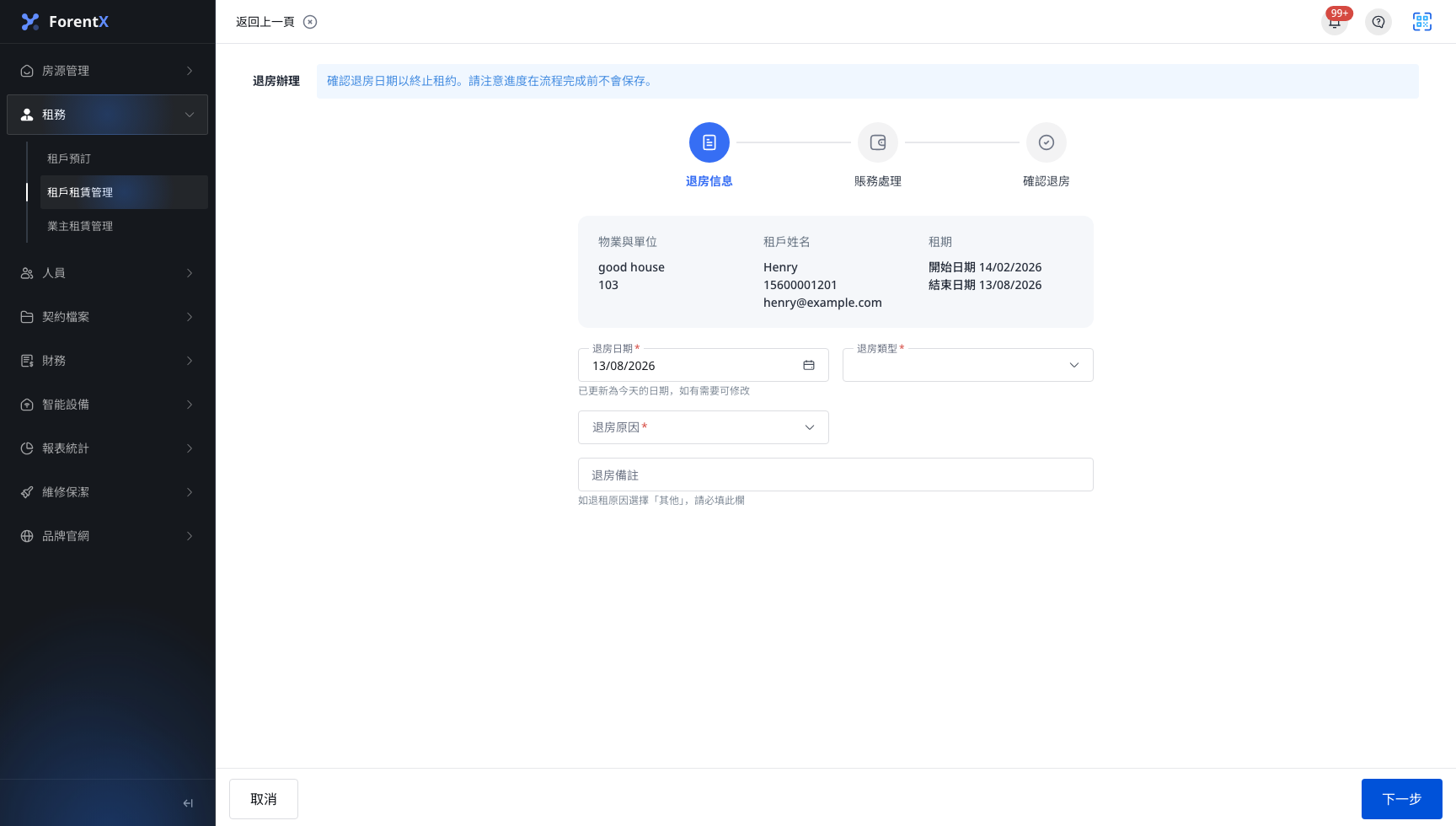Select 業主租賃管理 submenu item
Image resolution: width=1456 pixels, height=826 pixels.
coord(124,226)
